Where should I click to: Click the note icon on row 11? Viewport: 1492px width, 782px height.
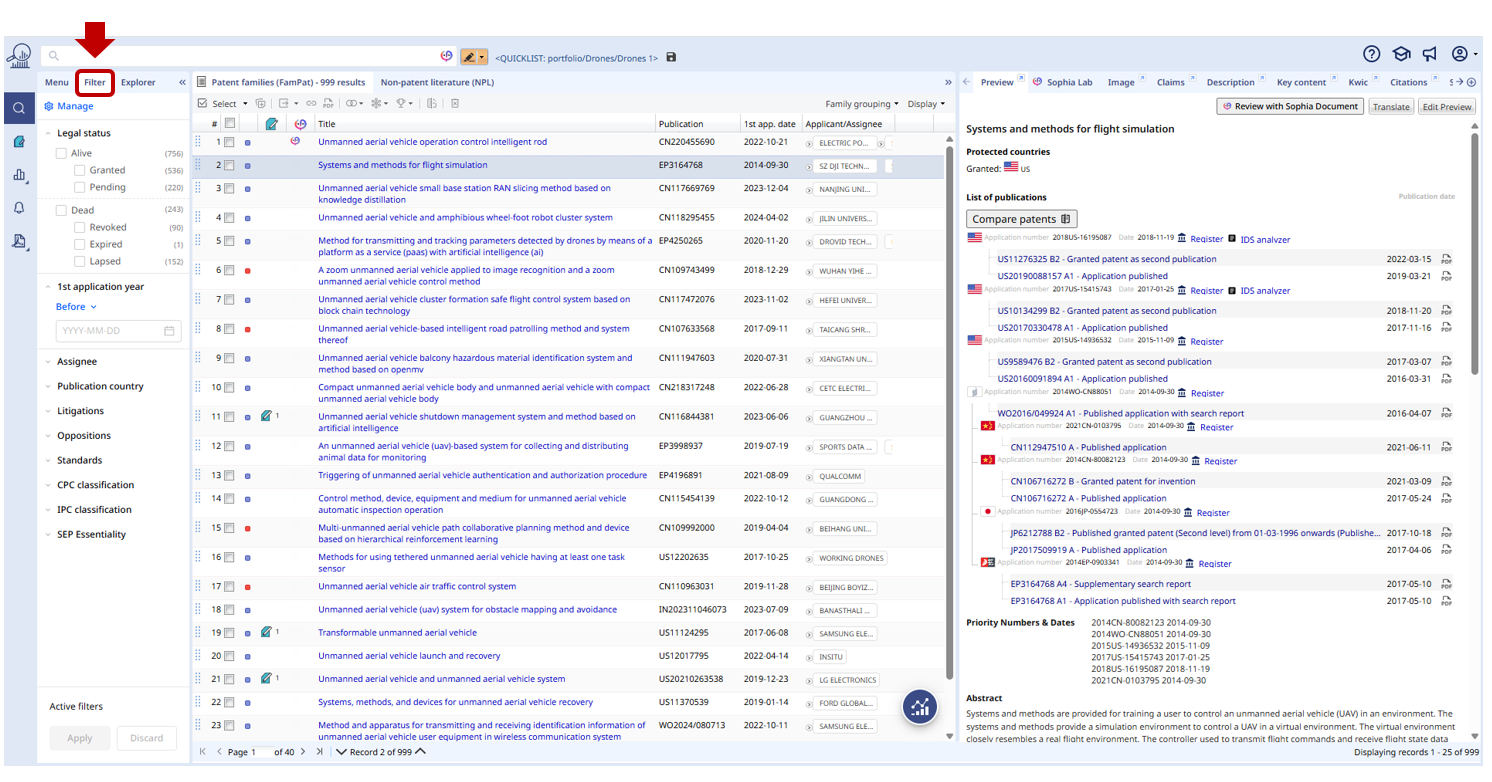pos(266,416)
